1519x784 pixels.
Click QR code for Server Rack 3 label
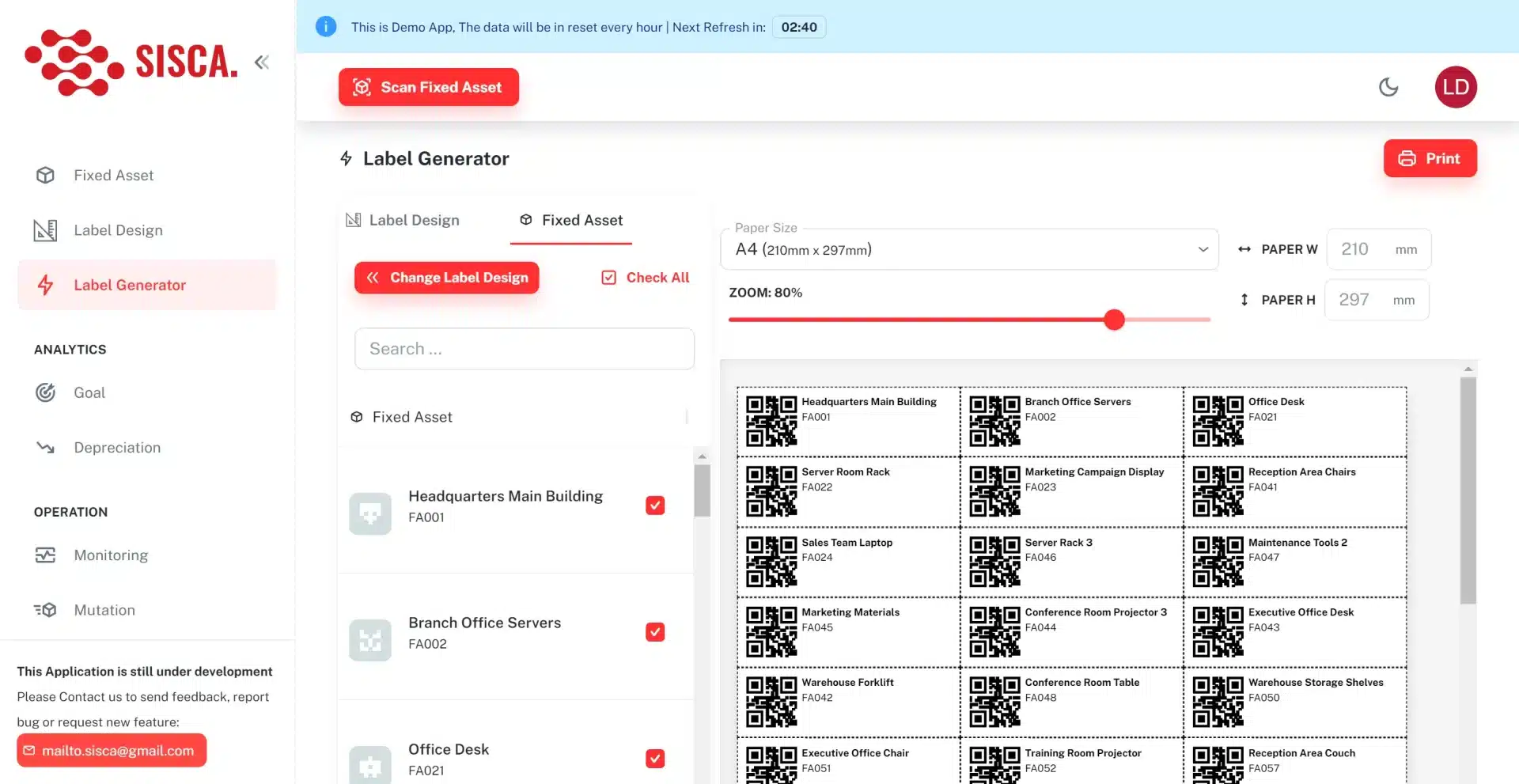[995, 562]
